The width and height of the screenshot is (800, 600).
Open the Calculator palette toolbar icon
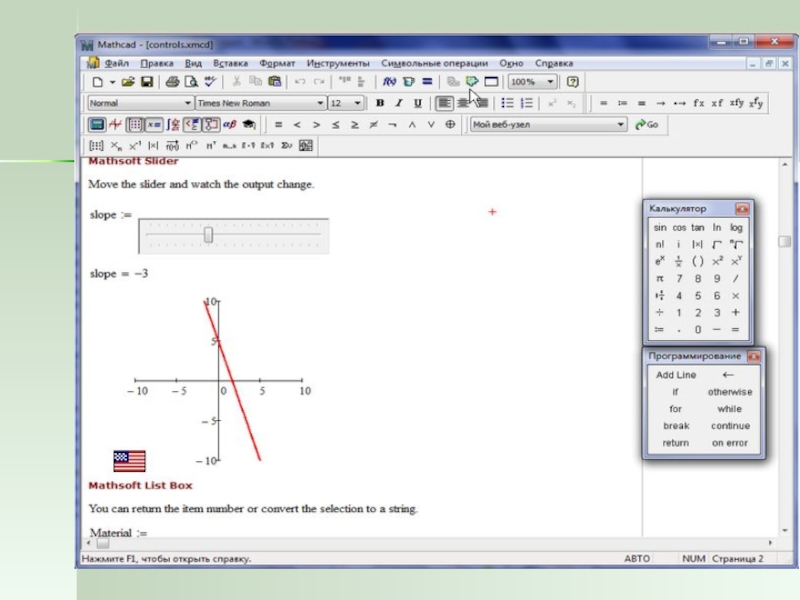[x=97, y=125]
